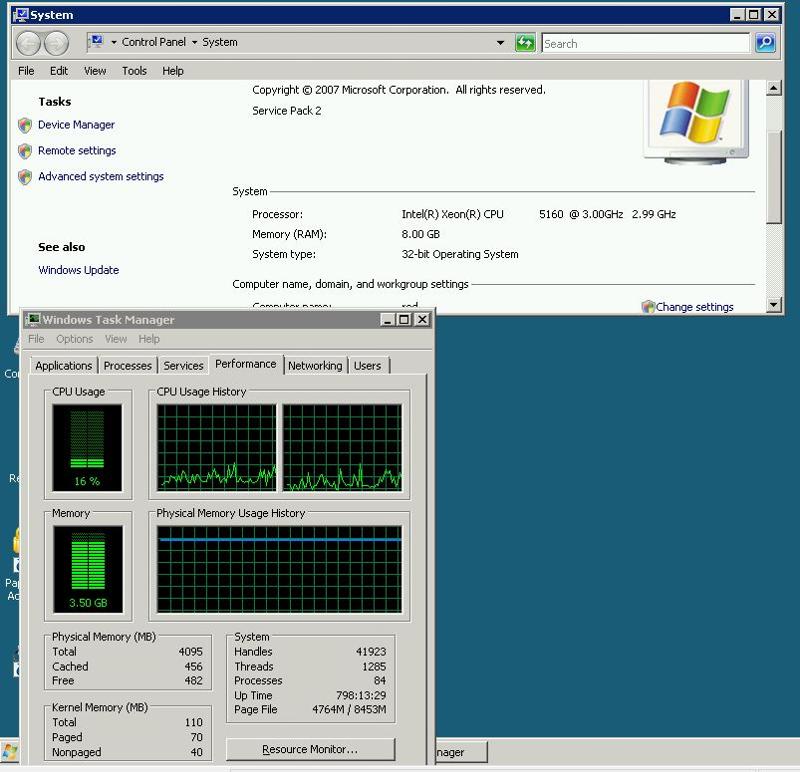Select the Performance tab
The width and height of the screenshot is (800, 772).
coord(246,364)
